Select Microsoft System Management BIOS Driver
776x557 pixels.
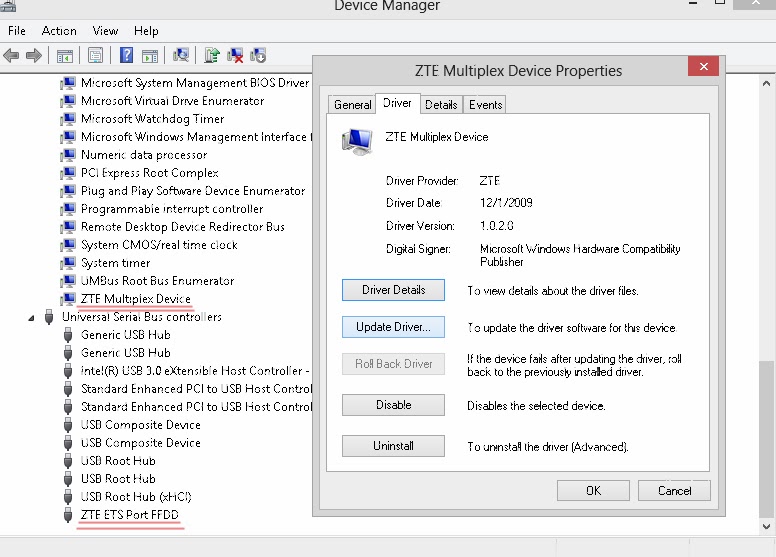click(195, 83)
